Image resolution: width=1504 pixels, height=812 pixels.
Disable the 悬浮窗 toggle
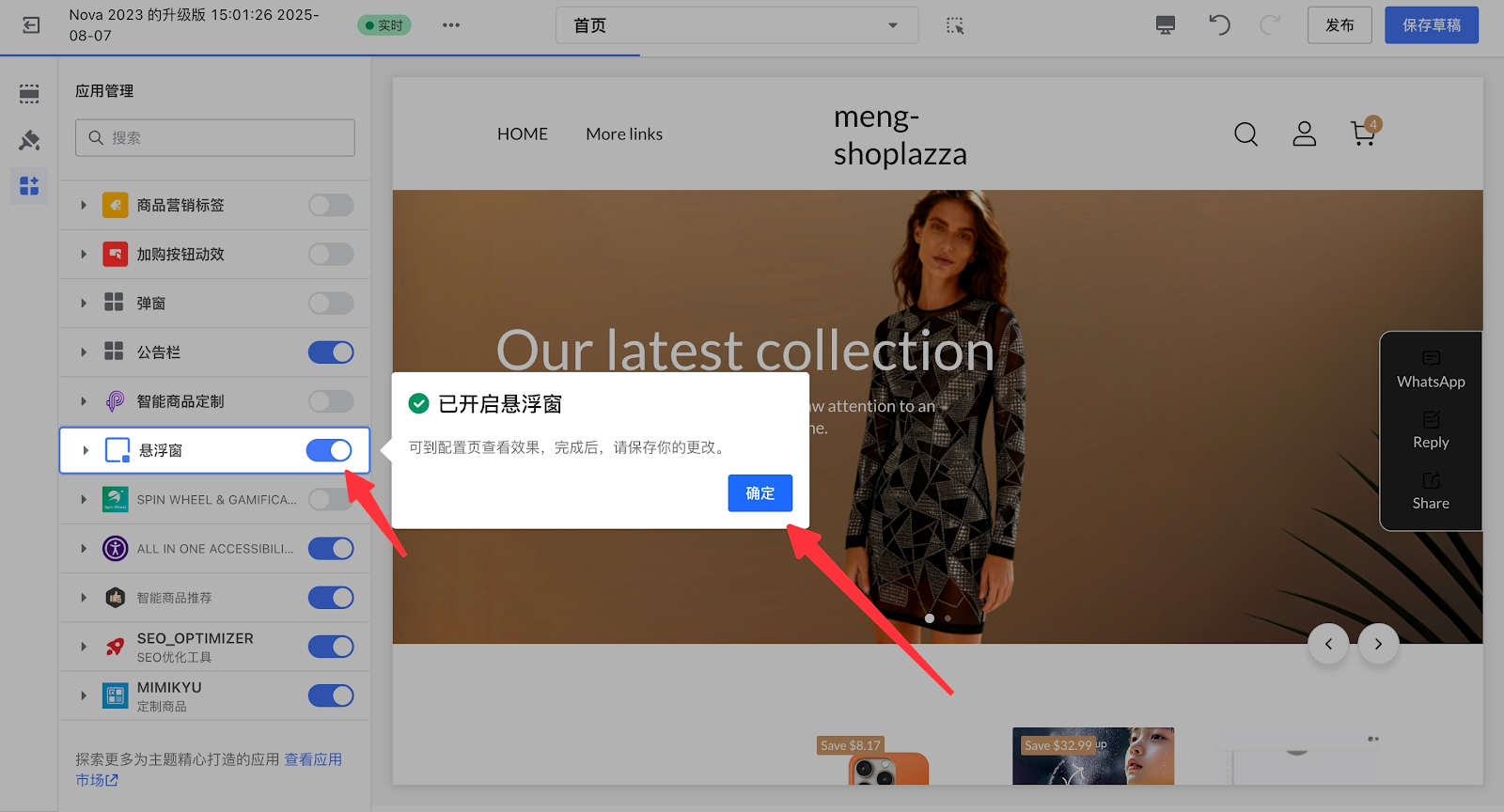click(329, 451)
